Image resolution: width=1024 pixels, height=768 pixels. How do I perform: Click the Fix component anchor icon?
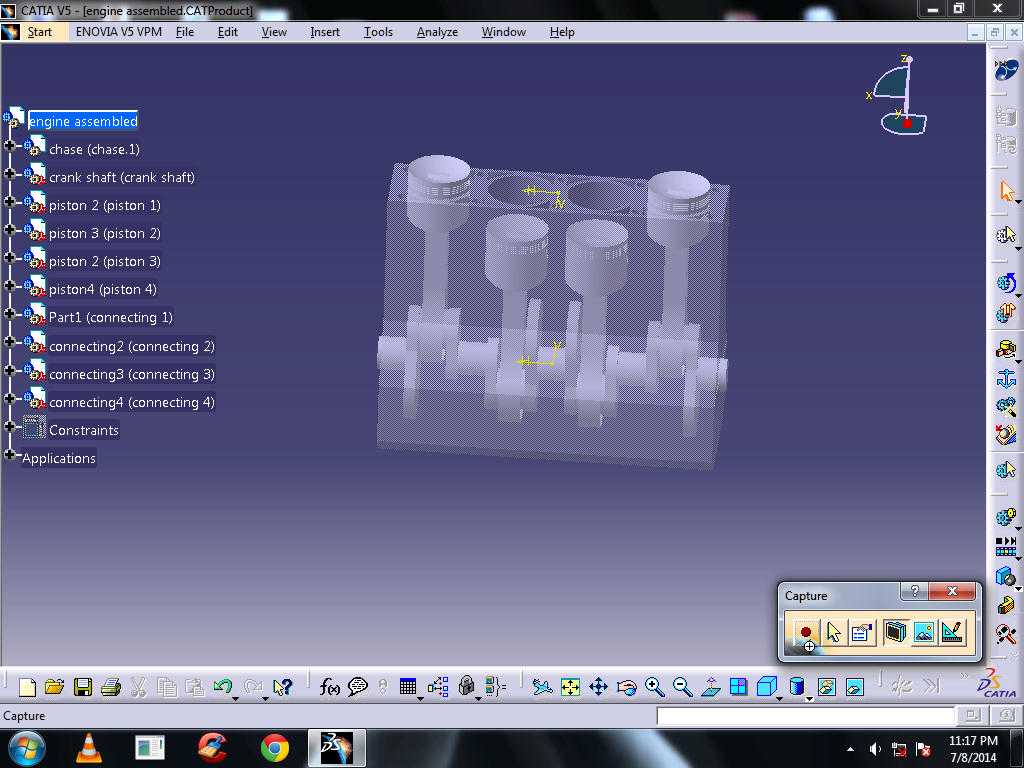pos(1006,377)
